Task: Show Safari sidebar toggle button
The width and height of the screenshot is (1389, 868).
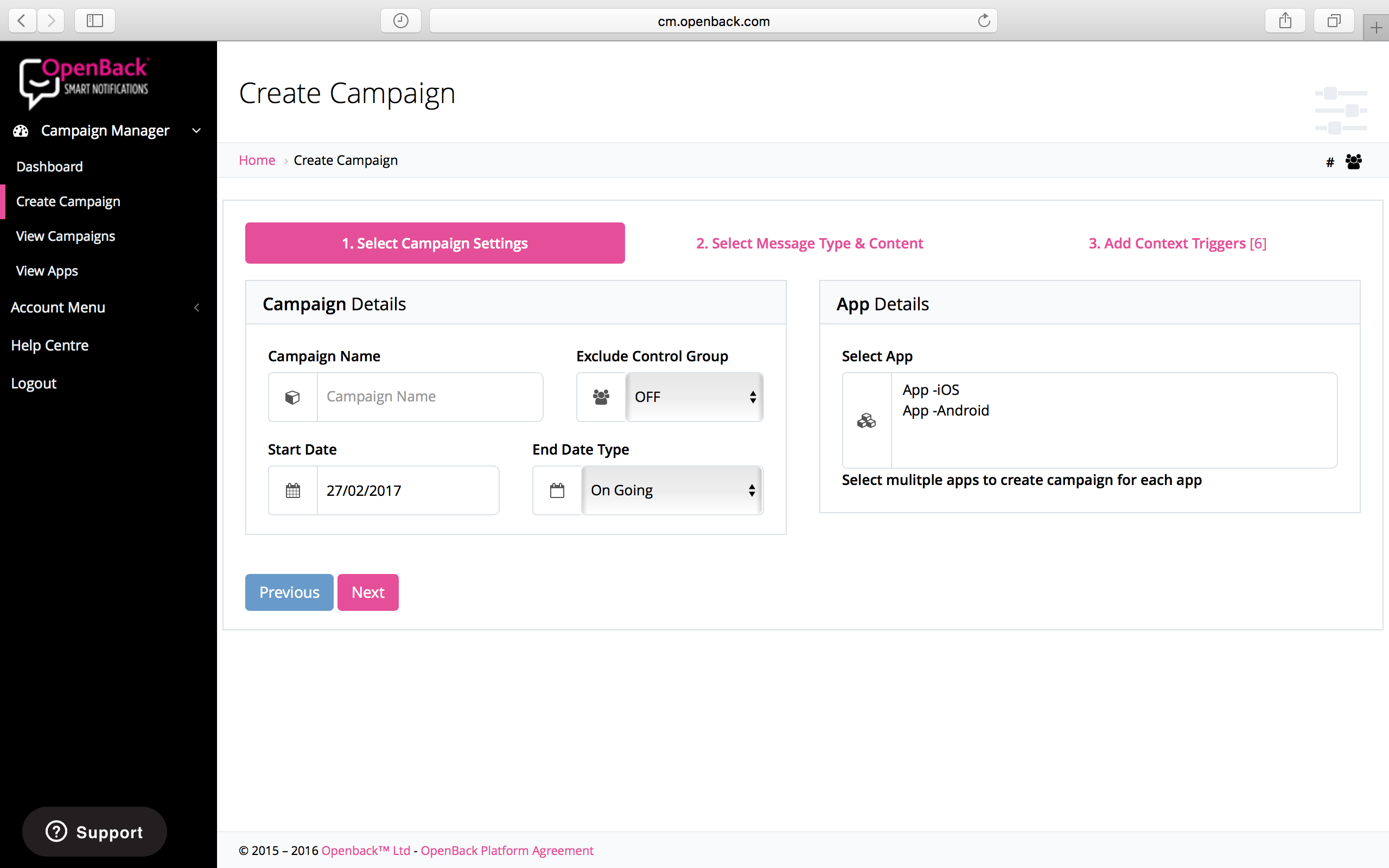Action: click(x=95, y=21)
